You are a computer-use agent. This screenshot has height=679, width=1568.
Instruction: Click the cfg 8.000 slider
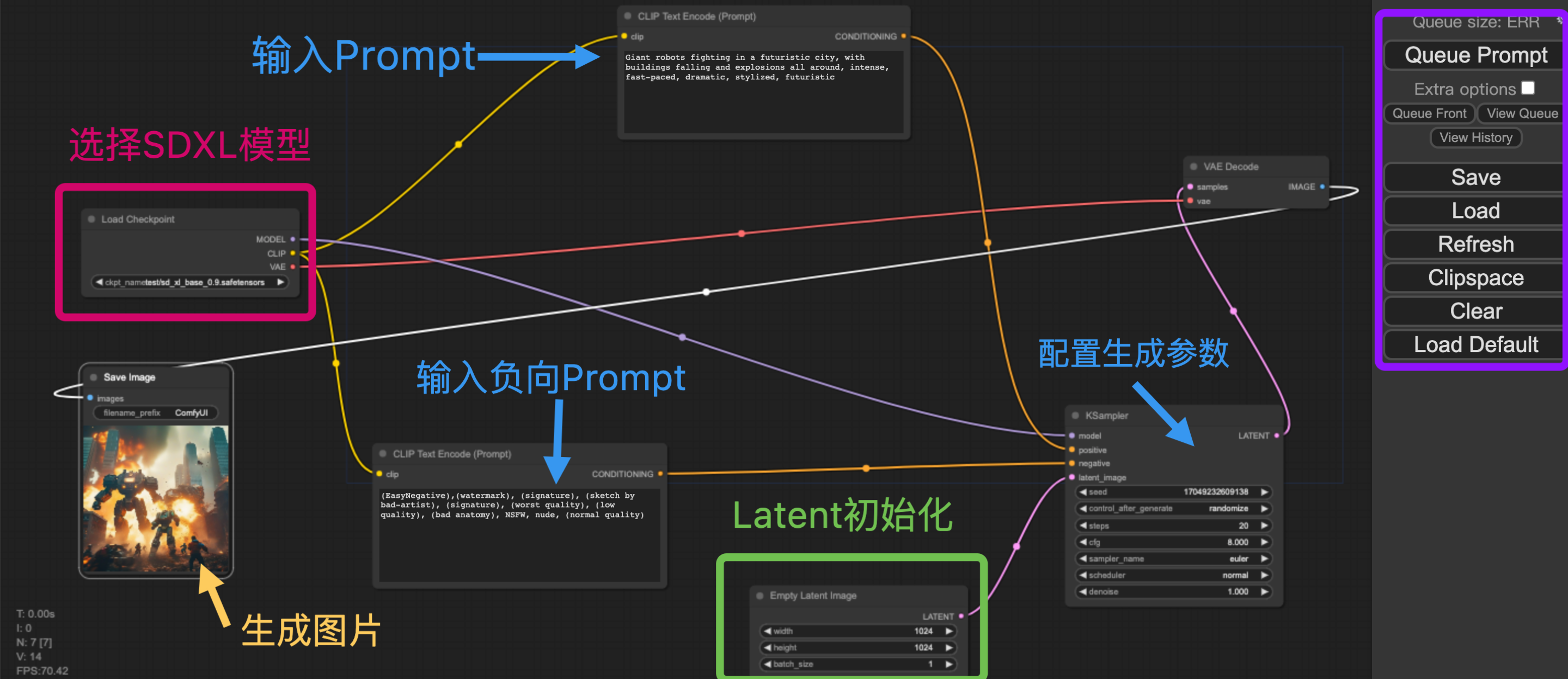[x=1174, y=541]
